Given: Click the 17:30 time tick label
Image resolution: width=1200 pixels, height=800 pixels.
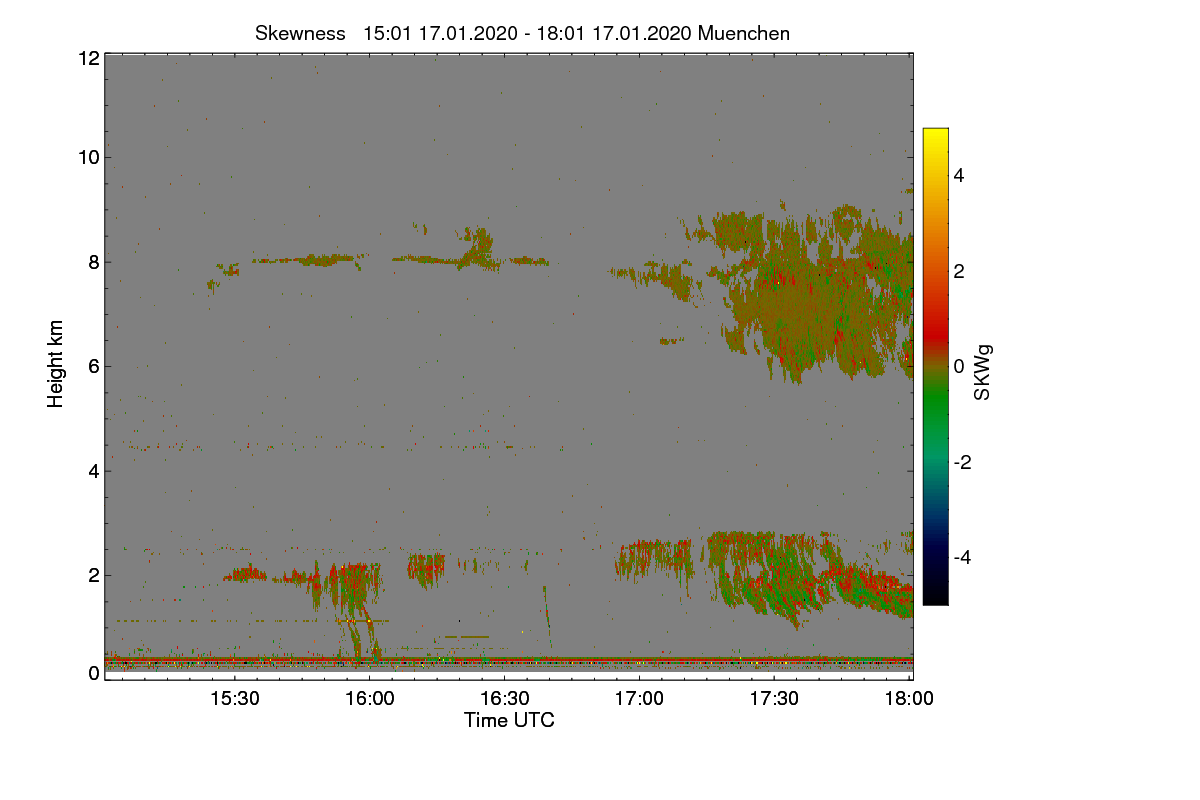Looking at the screenshot, I should [x=774, y=700].
